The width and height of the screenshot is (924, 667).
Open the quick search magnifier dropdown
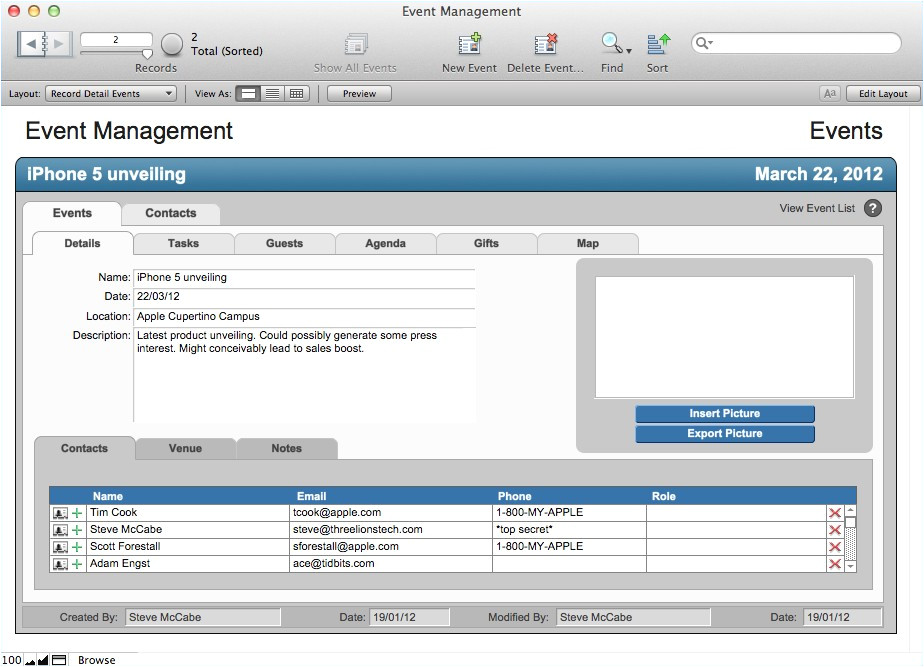[x=704, y=43]
